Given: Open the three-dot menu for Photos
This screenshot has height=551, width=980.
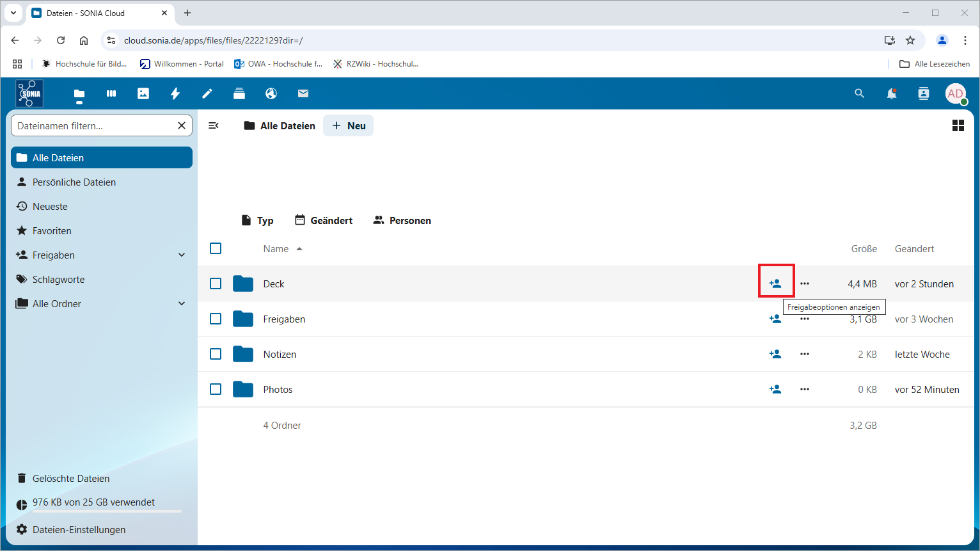Looking at the screenshot, I should (x=804, y=389).
